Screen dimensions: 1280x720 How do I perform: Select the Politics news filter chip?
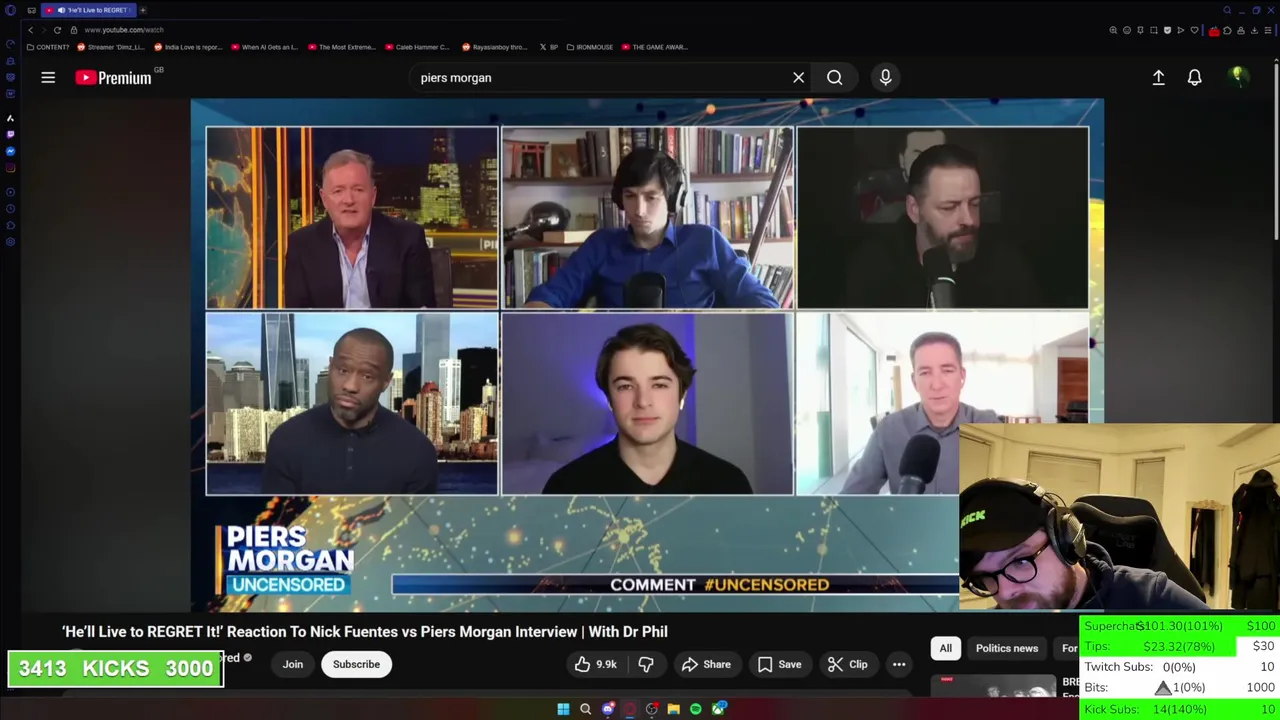click(1007, 648)
